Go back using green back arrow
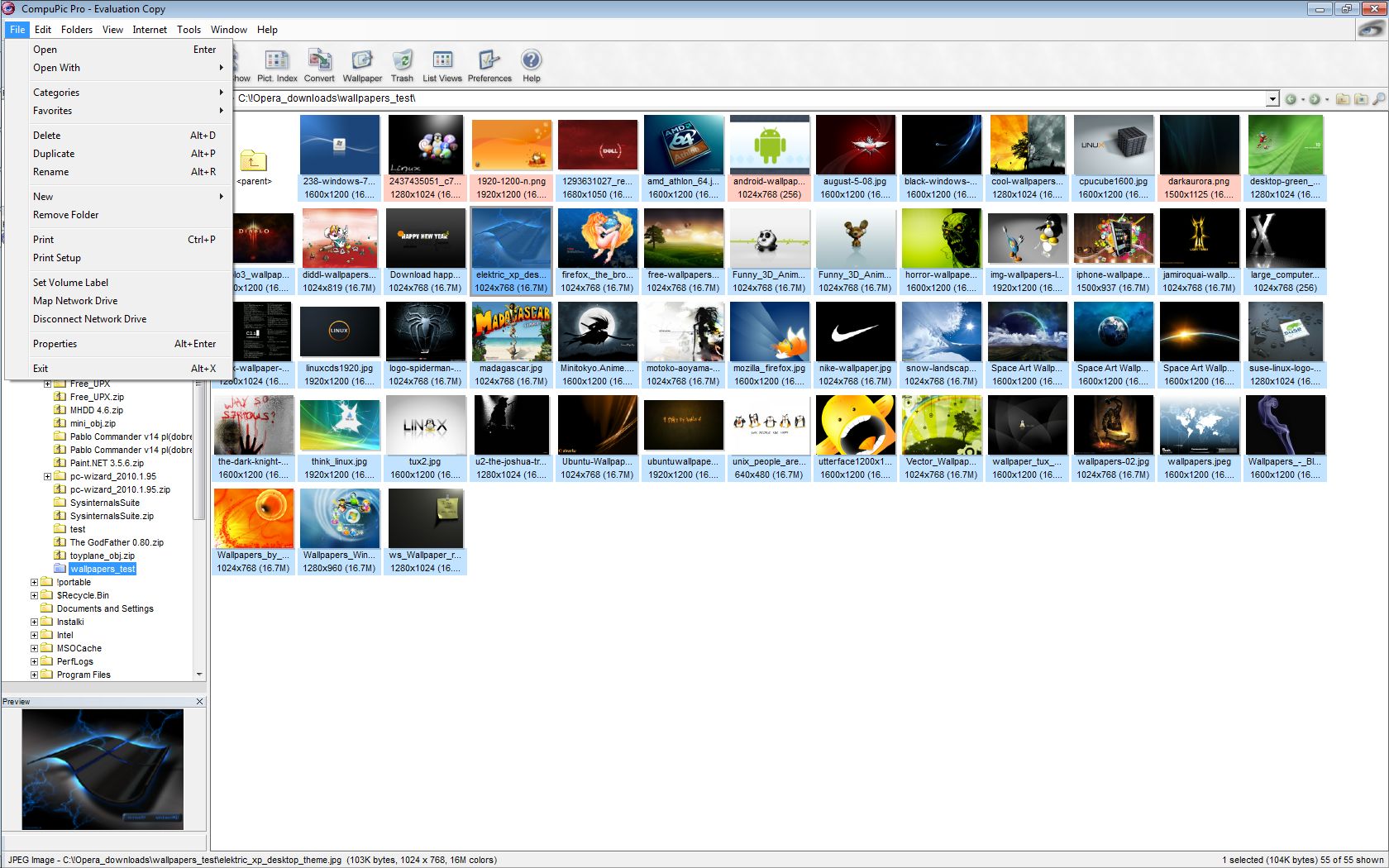 pyautogui.click(x=1291, y=99)
